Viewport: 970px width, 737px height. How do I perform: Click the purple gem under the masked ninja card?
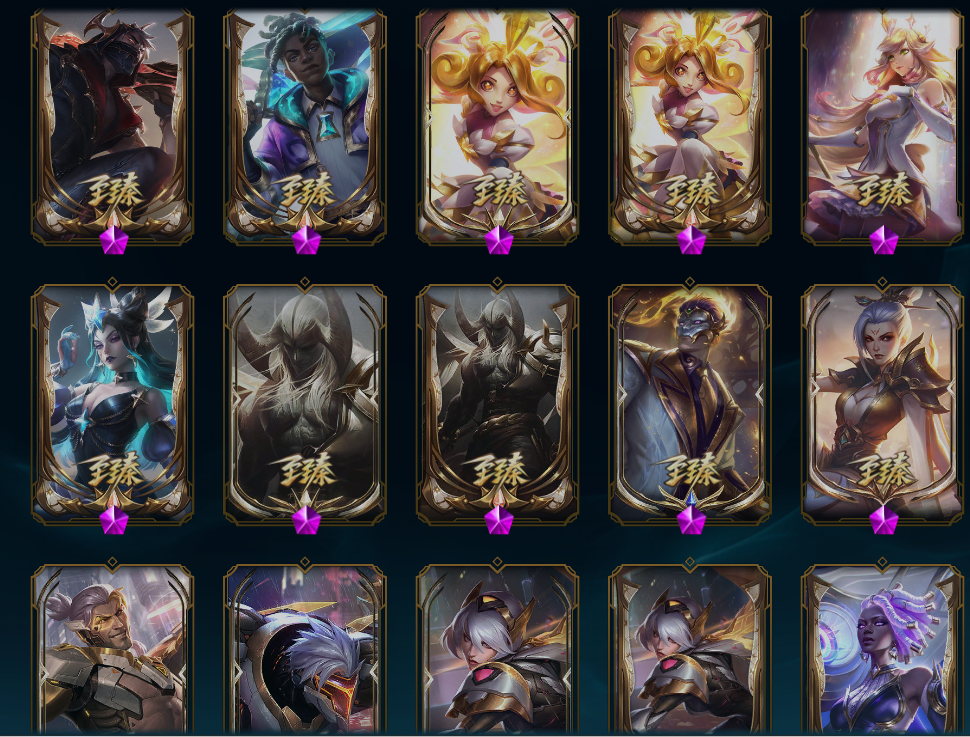(114, 240)
